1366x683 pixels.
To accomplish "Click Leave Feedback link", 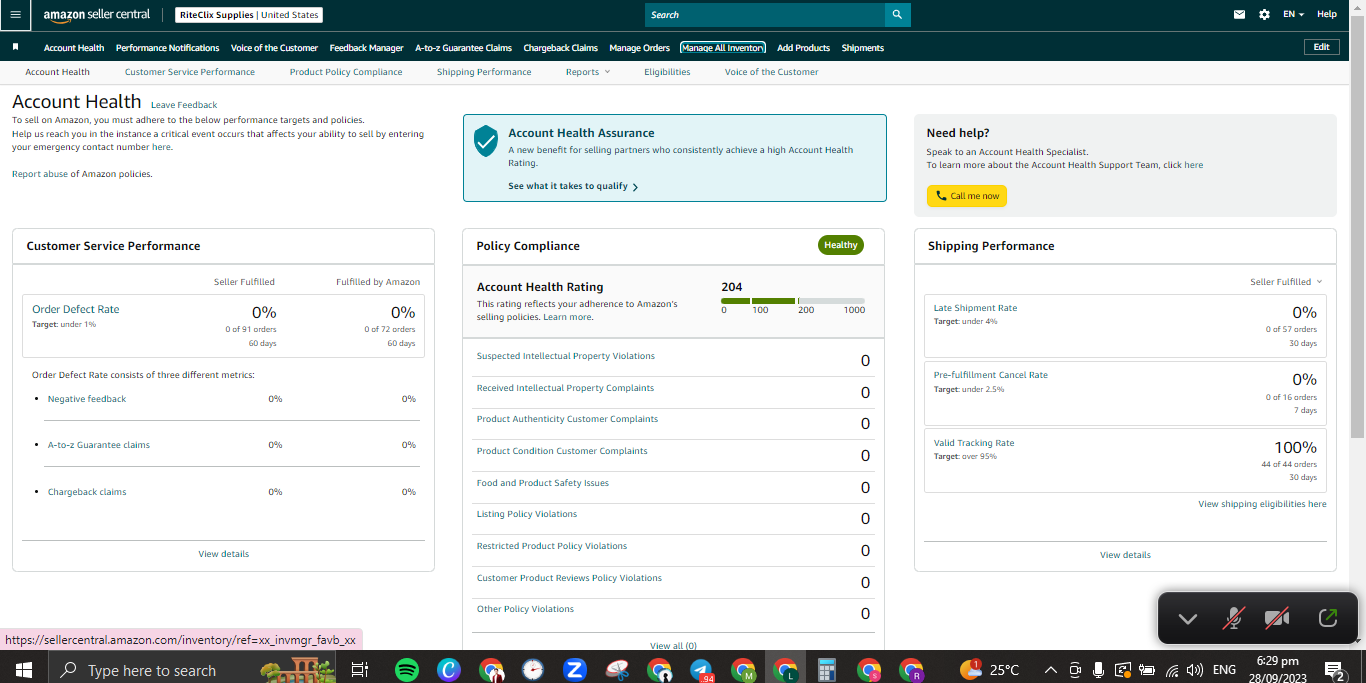I will pos(184,105).
